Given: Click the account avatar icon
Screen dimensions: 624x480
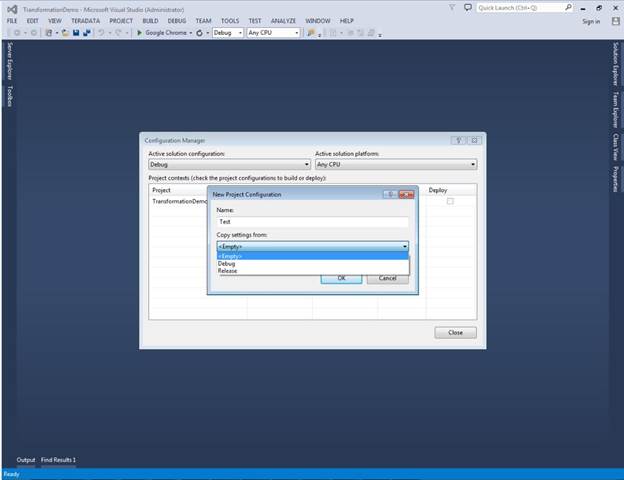Looking at the screenshot, I should [x=616, y=21].
